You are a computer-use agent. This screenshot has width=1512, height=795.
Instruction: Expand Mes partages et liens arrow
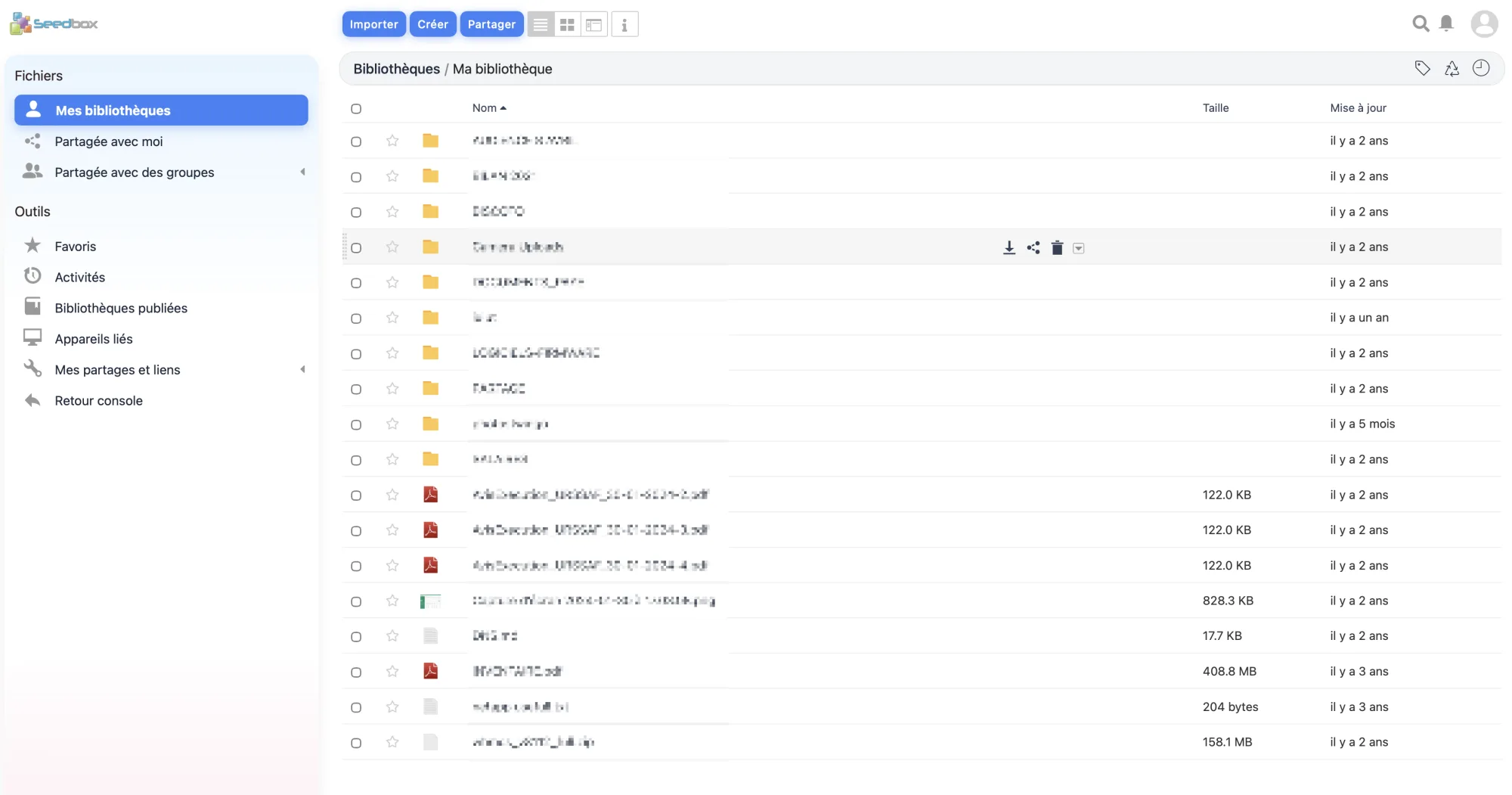[x=302, y=369]
